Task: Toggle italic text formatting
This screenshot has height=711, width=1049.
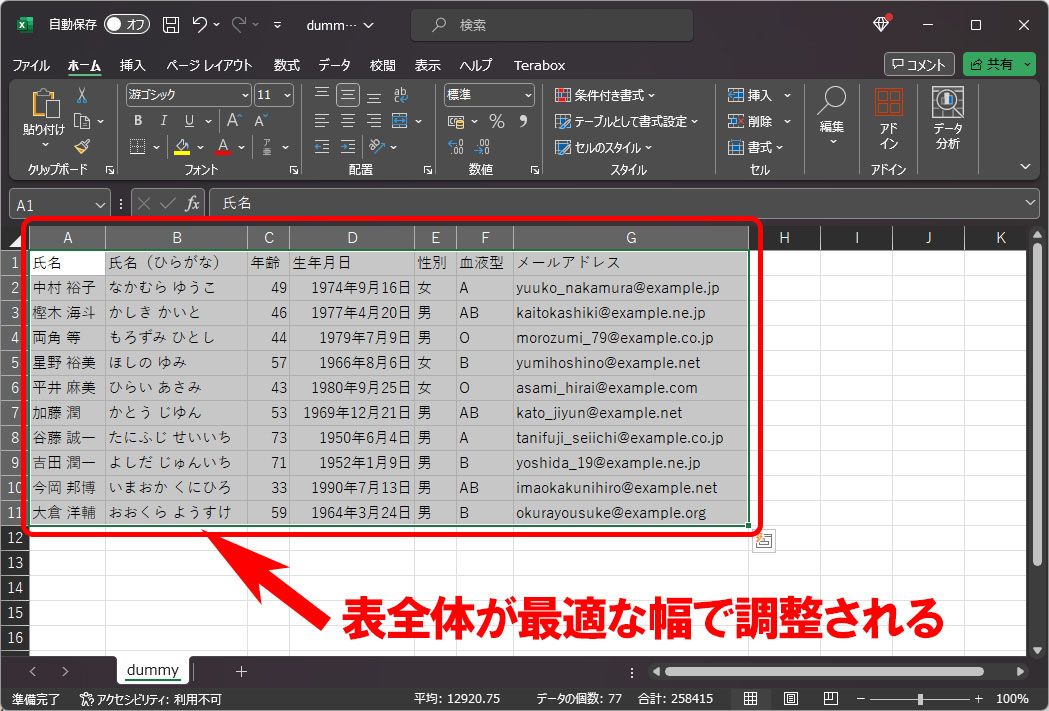Action: pos(160,121)
